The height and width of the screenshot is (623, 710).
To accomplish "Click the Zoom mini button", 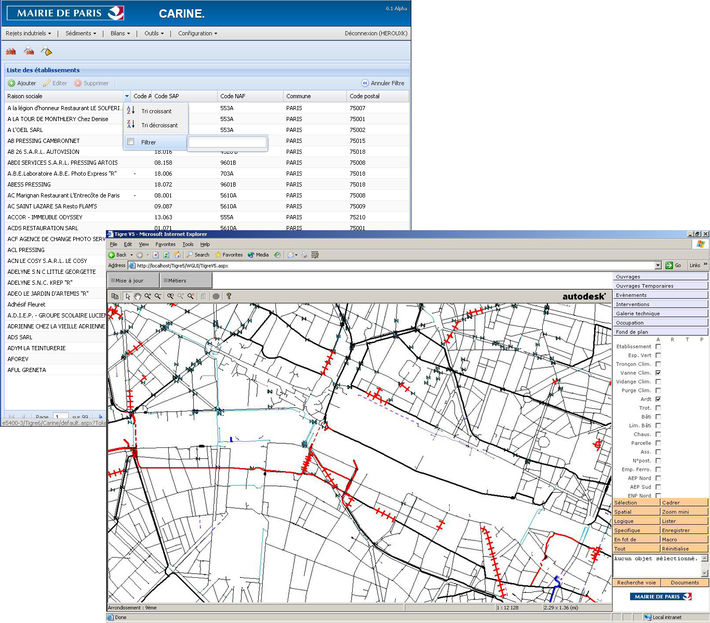I will coord(684,512).
